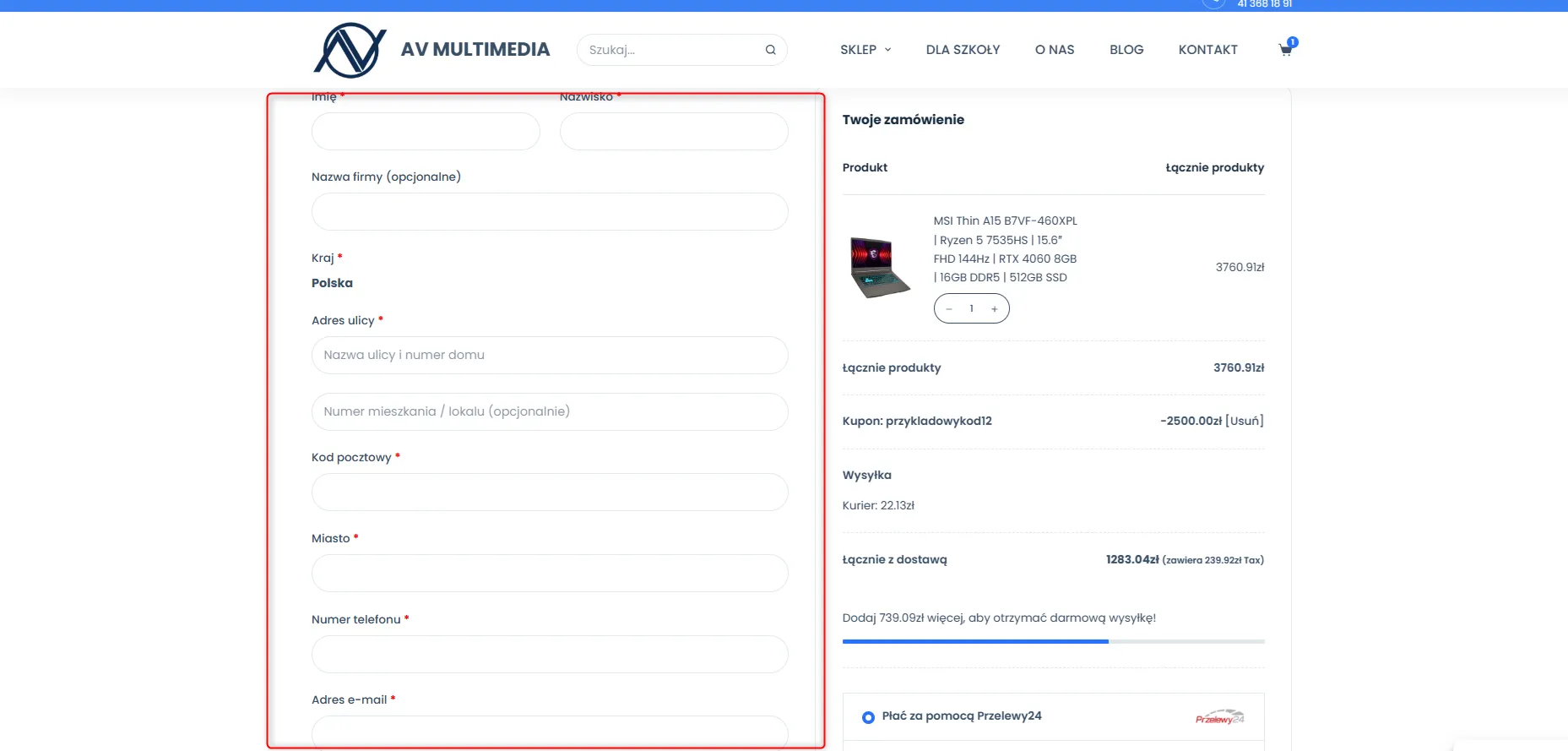Focus the Numer mieszkania / lokalu field
This screenshot has width=1568, height=751.
click(x=550, y=412)
